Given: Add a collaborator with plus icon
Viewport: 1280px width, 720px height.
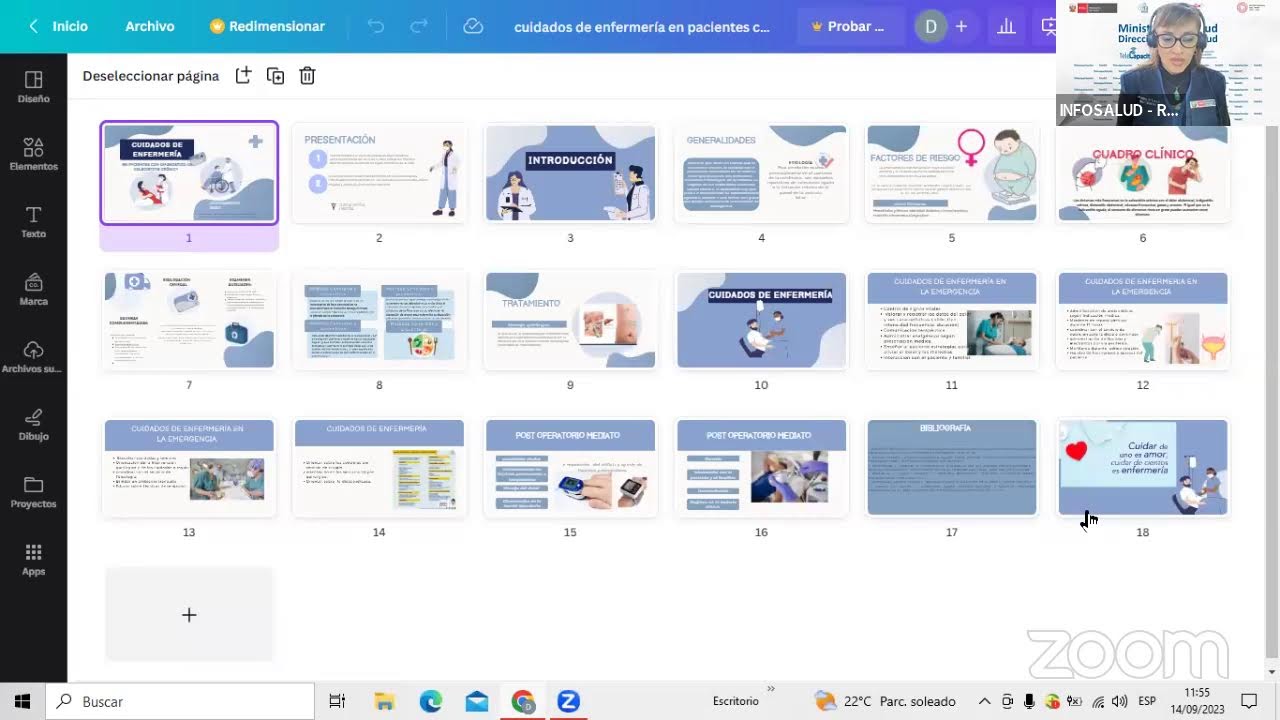Looking at the screenshot, I should pos(961,26).
